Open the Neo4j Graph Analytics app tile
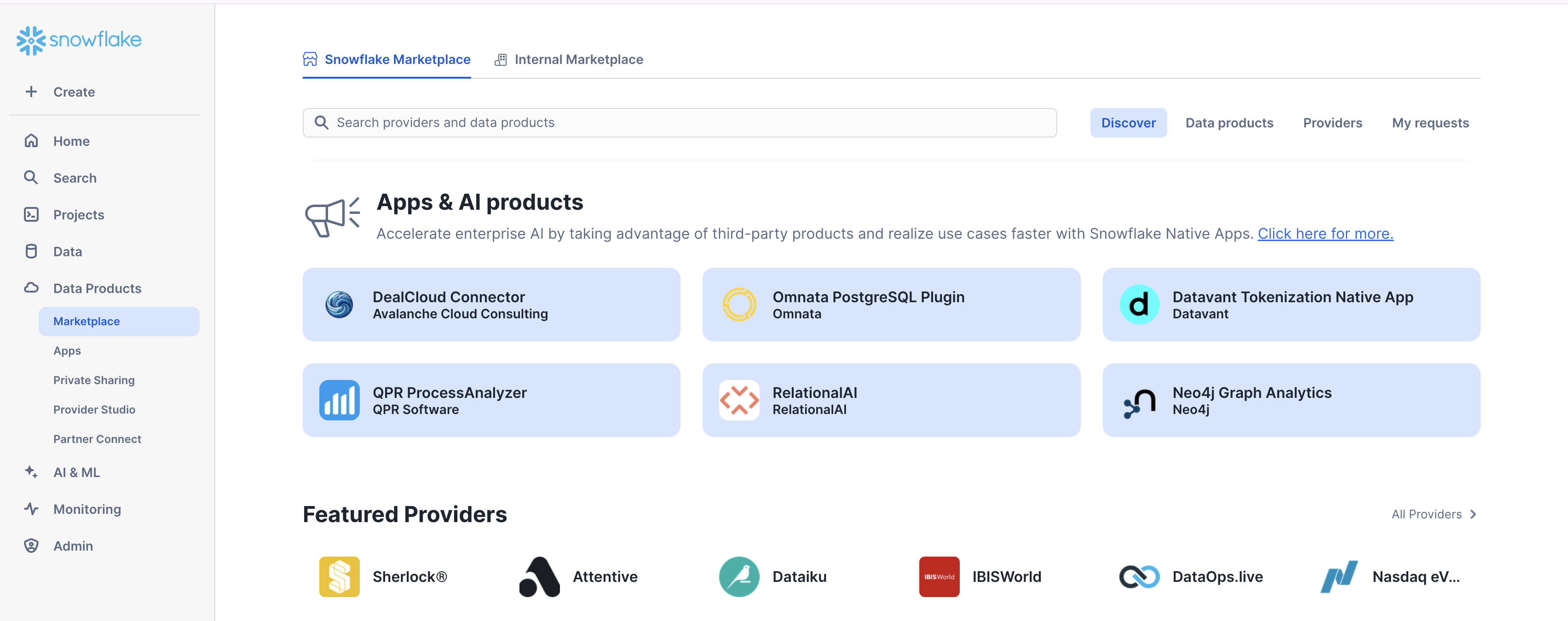The height and width of the screenshot is (621, 1568). click(1291, 400)
